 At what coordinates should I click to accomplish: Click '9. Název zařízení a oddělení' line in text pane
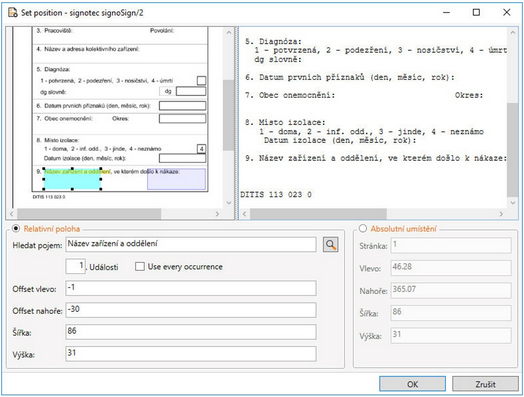click(376, 158)
